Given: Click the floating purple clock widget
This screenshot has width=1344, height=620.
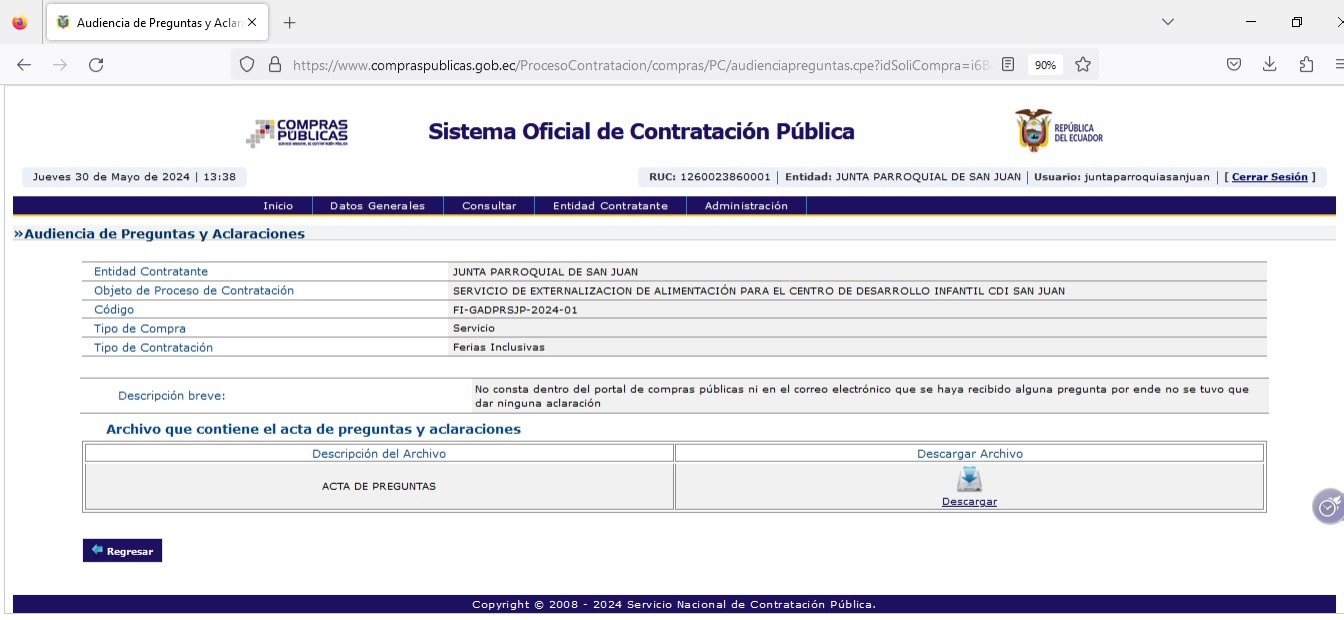Looking at the screenshot, I should tap(1327, 507).
